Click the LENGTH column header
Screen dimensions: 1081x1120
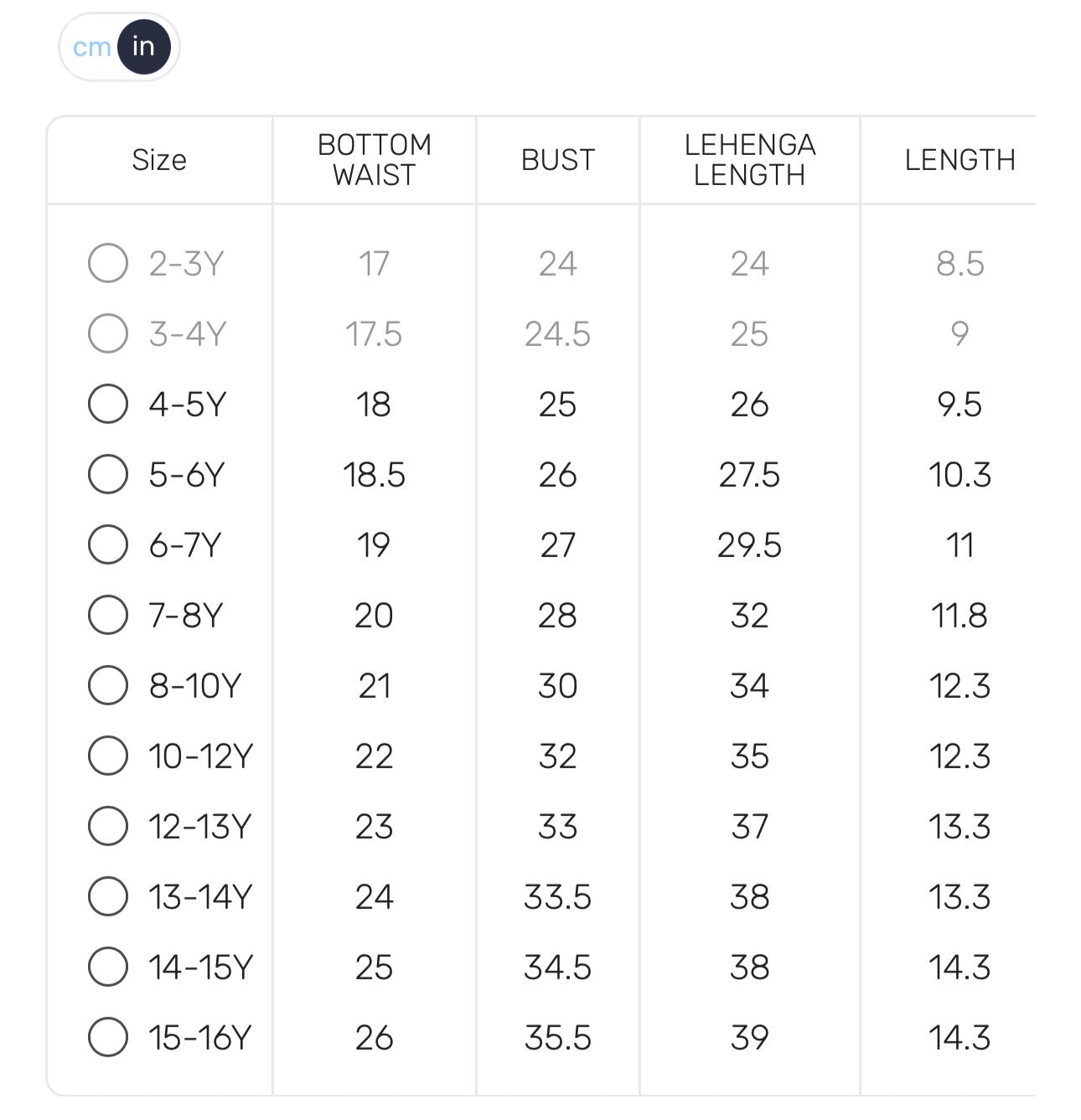(x=959, y=160)
